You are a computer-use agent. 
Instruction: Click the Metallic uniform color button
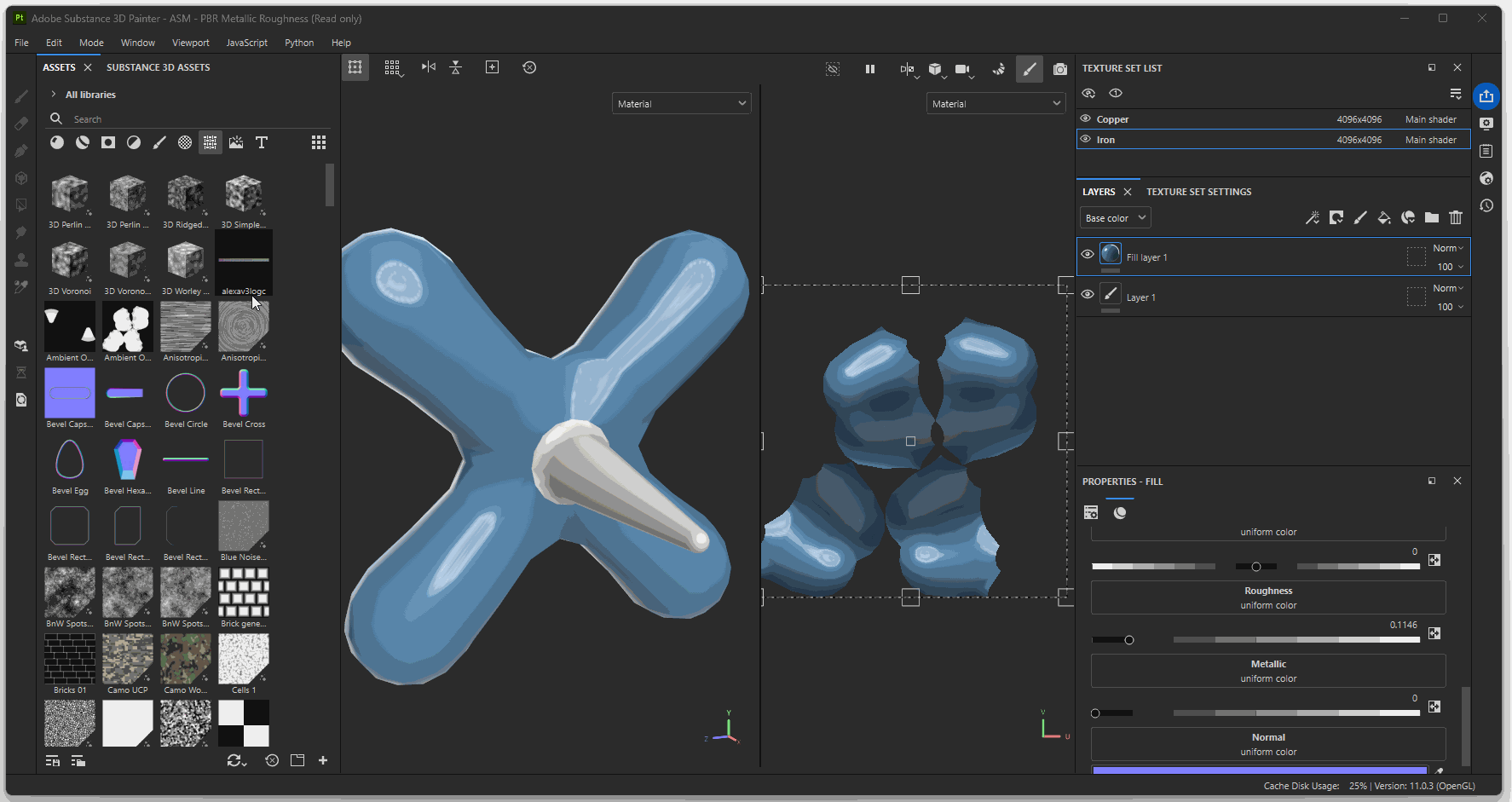[1267, 671]
